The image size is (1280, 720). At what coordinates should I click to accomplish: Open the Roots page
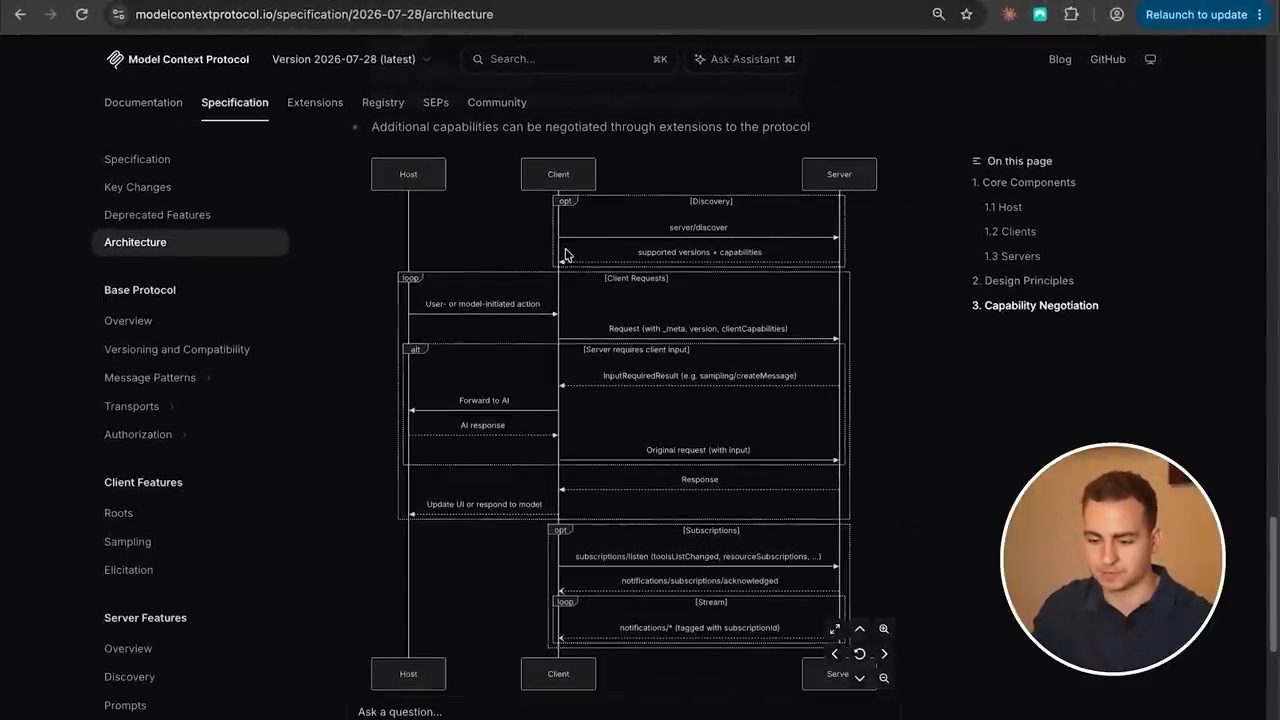pos(118,513)
